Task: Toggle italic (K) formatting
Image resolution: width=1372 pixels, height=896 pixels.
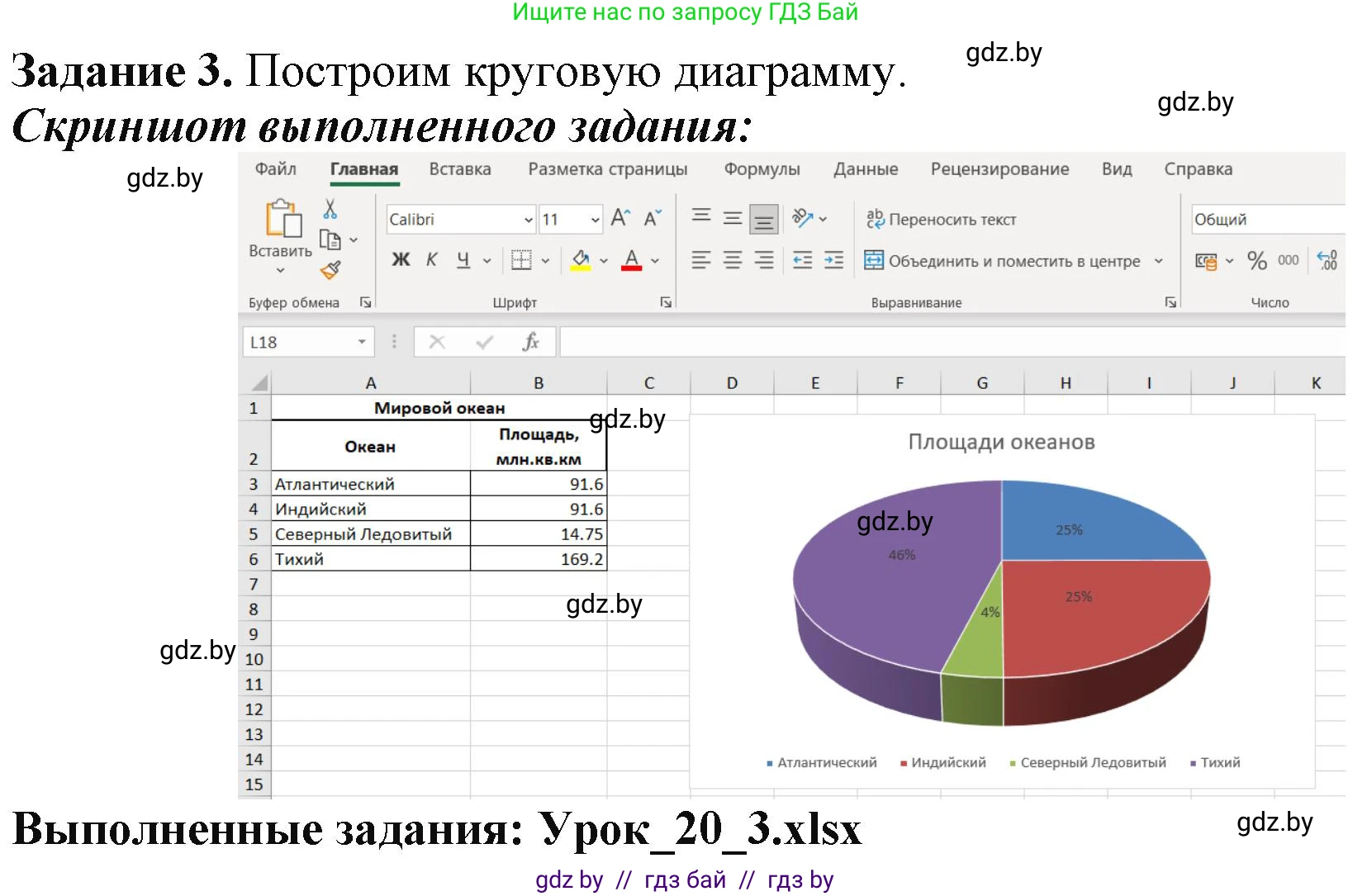Action: (x=432, y=259)
